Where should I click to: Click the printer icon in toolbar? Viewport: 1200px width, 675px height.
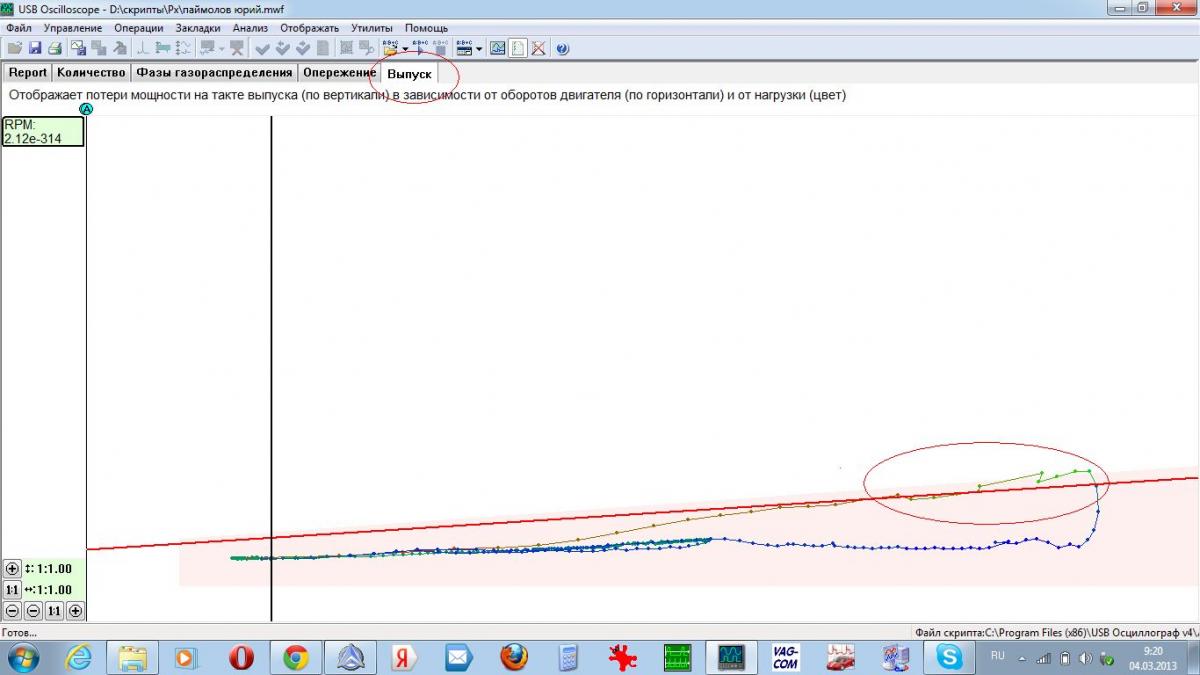click(x=55, y=48)
